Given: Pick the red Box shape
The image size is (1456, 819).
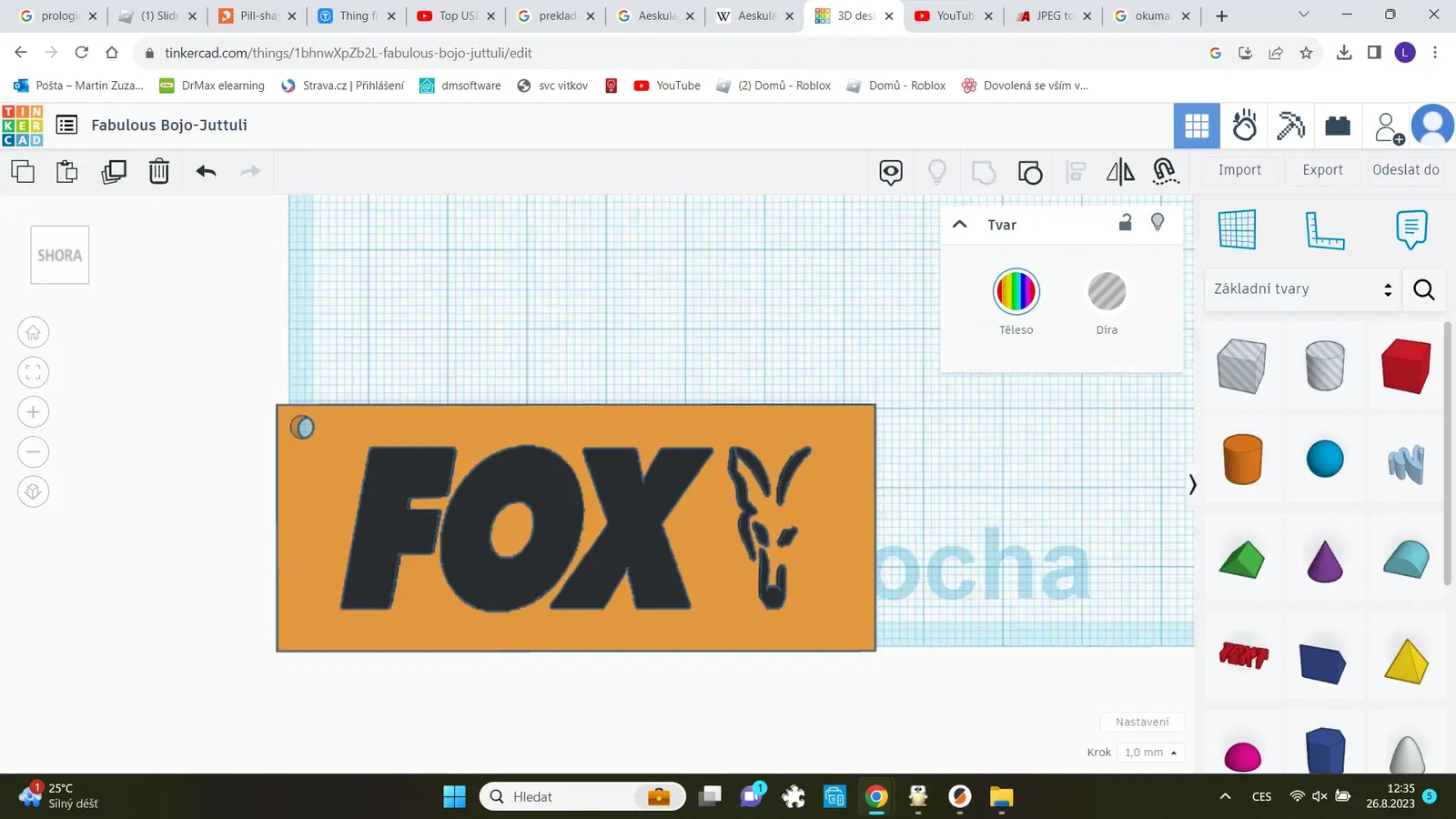Looking at the screenshot, I should [1406, 366].
